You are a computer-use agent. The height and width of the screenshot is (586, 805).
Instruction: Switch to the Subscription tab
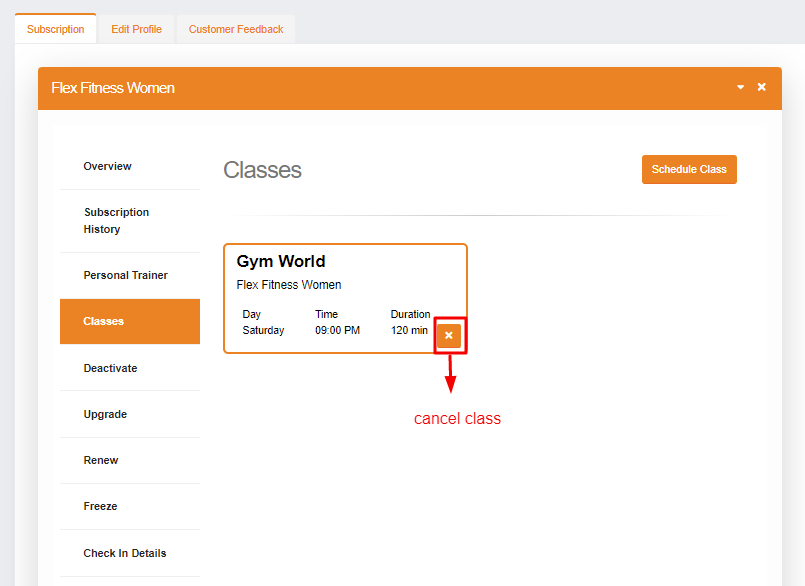pos(56,29)
